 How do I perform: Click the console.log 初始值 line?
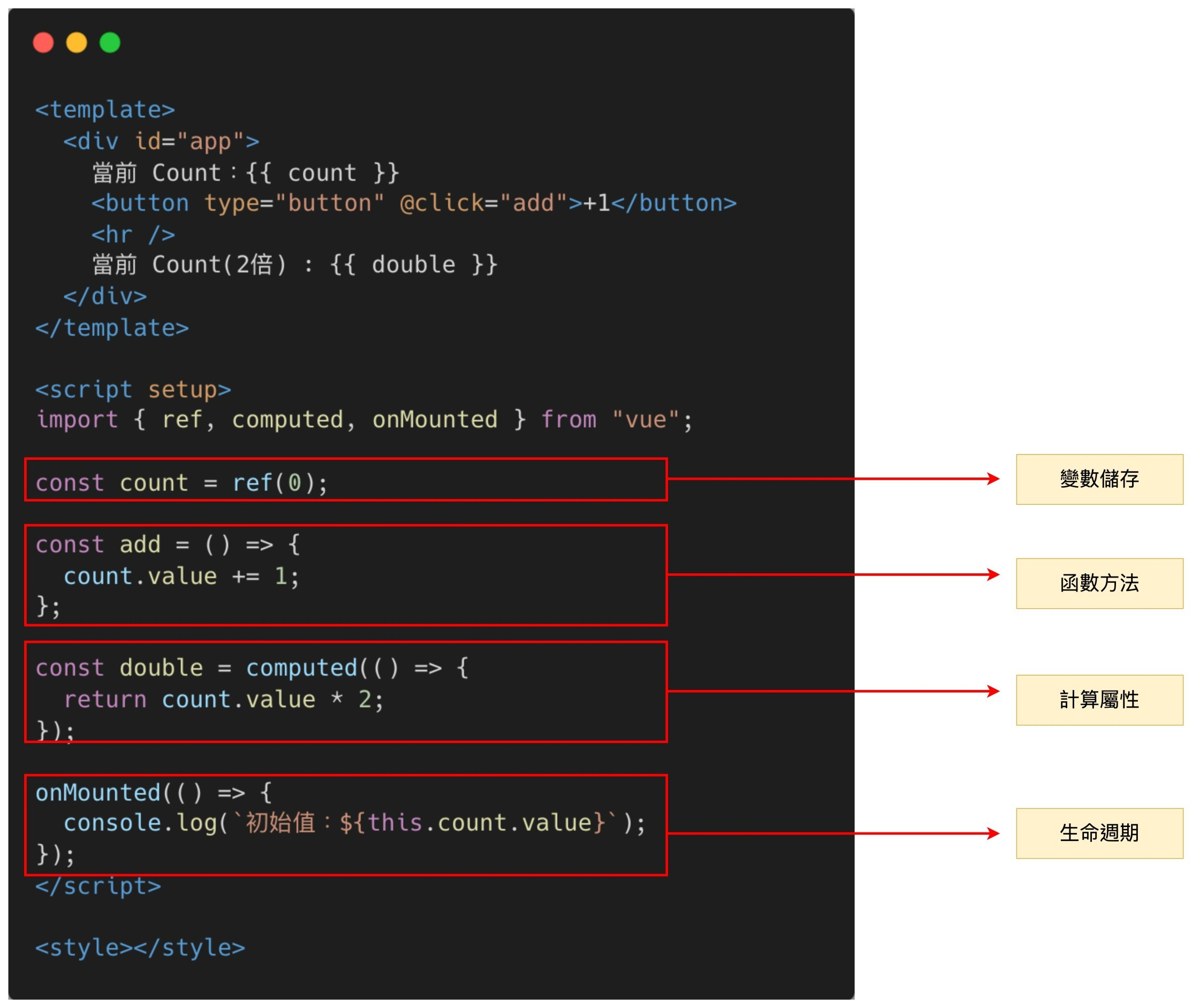tap(354, 824)
